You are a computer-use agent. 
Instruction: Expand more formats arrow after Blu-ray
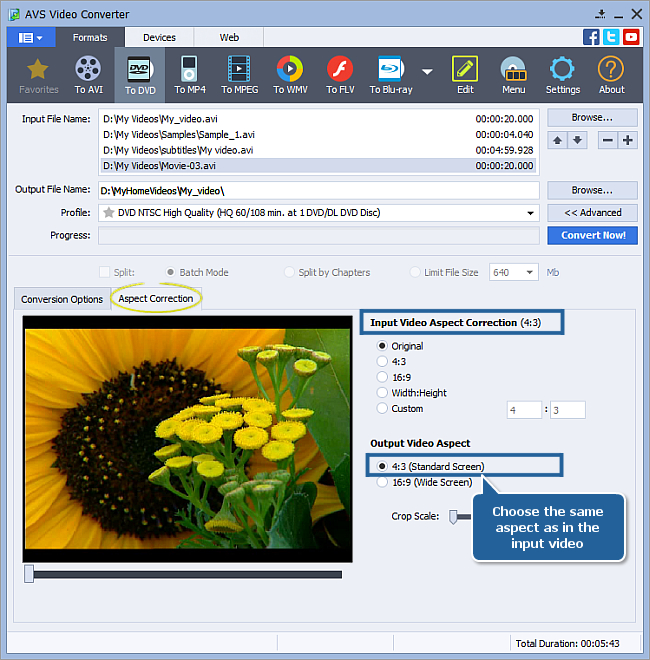pos(427,72)
